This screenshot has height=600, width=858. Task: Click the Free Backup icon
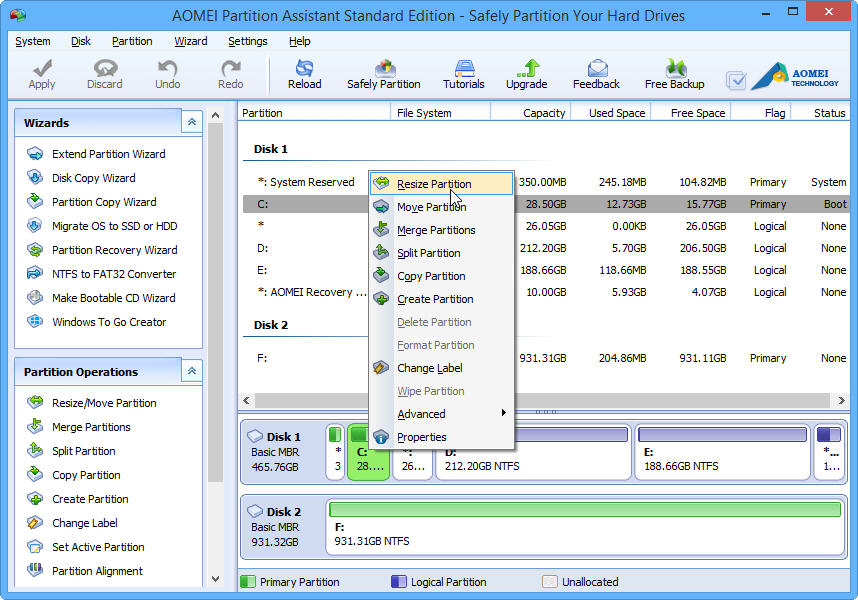tap(675, 68)
